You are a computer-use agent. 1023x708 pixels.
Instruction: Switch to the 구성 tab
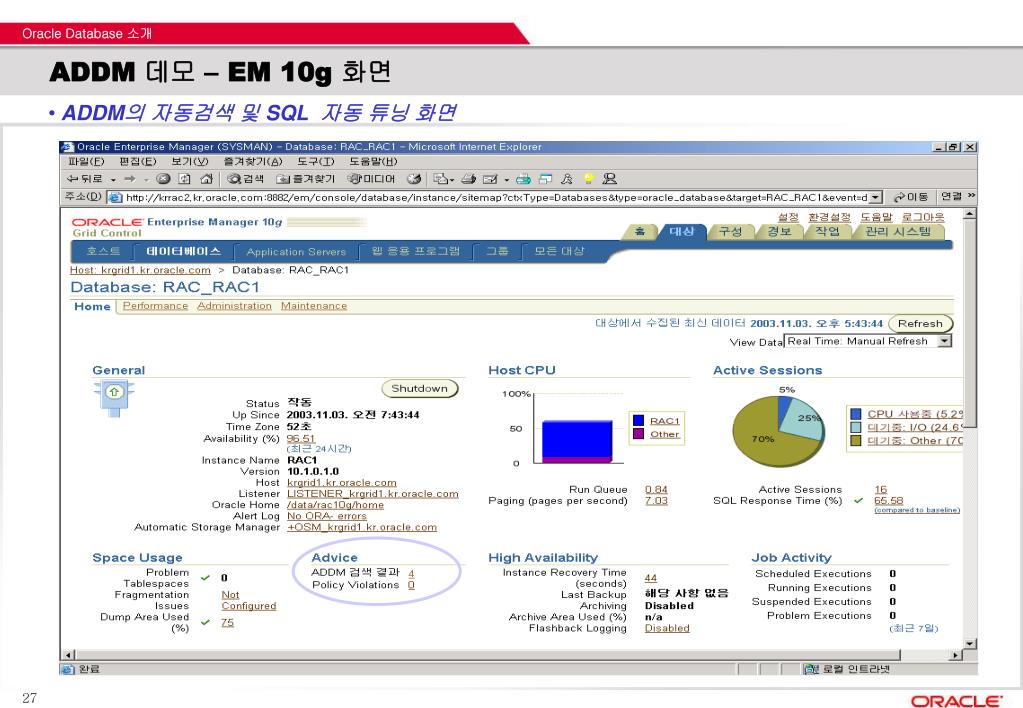(x=730, y=231)
